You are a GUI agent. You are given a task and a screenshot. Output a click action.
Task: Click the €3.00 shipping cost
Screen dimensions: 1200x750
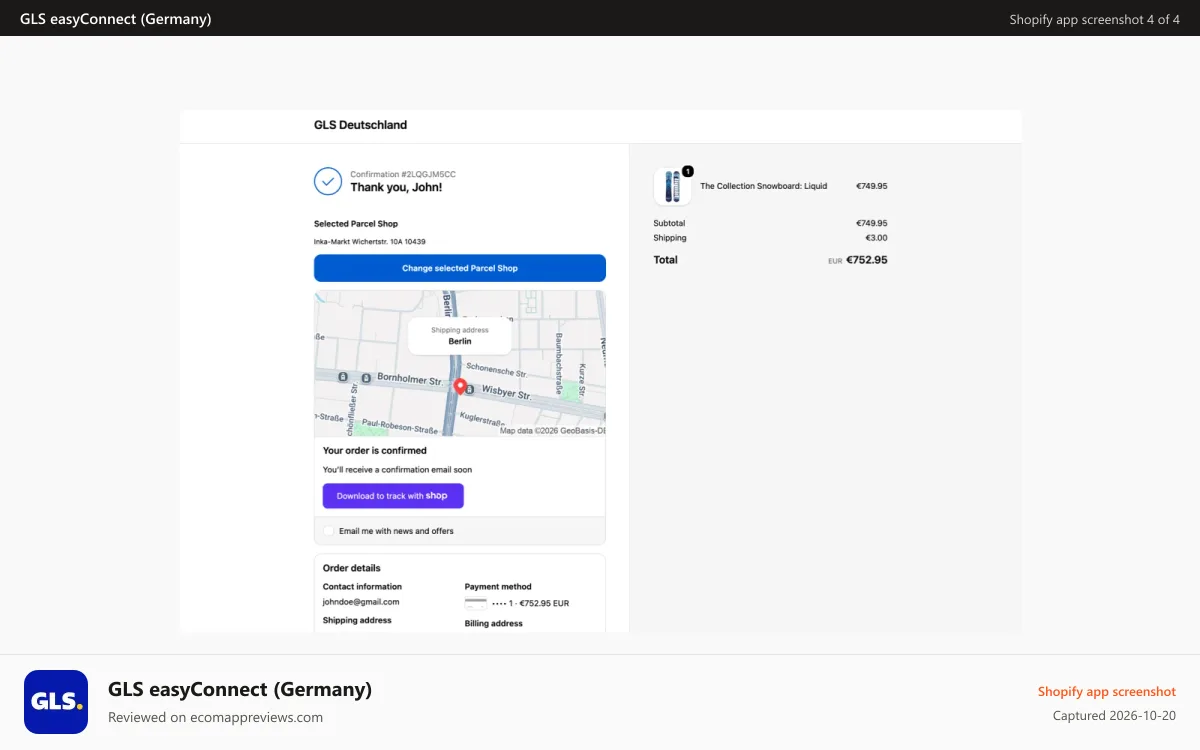pyautogui.click(x=876, y=238)
